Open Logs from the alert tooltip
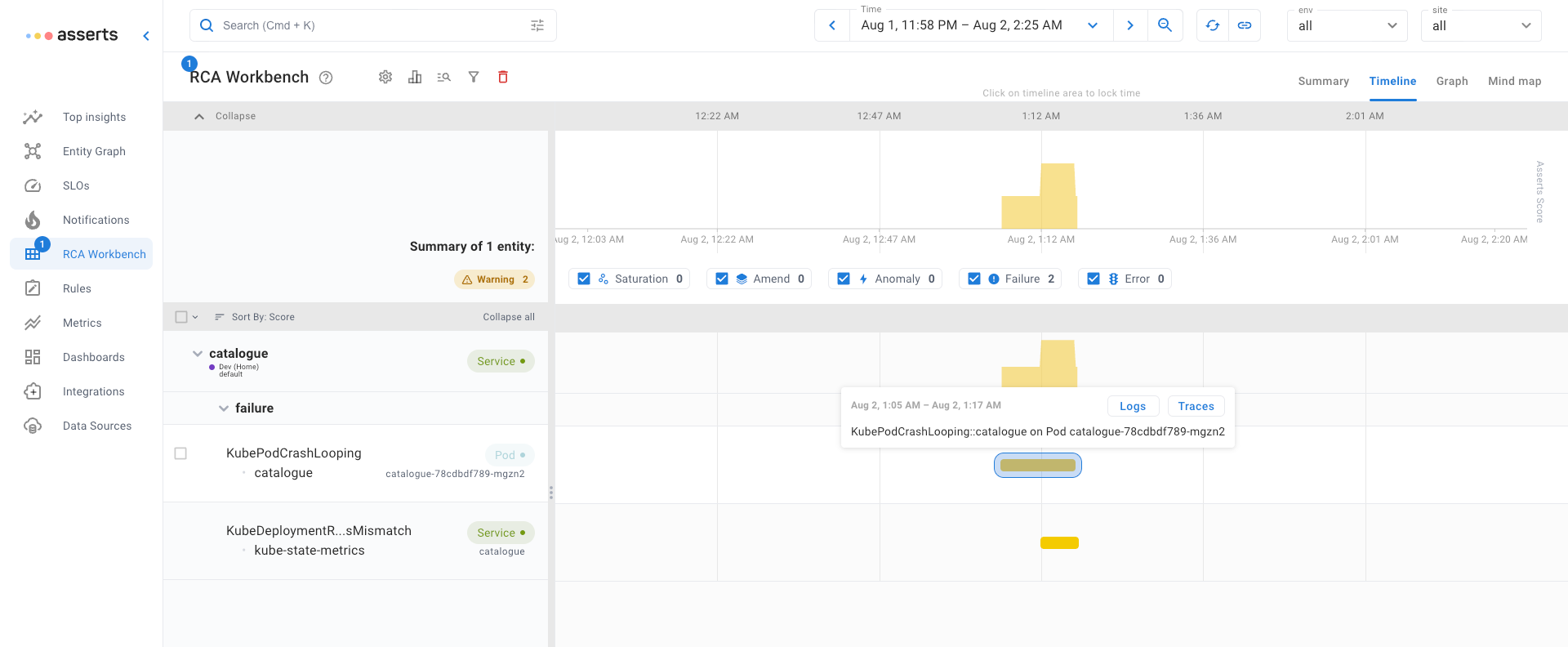Viewport: 1568px width, 647px height. click(1132, 406)
